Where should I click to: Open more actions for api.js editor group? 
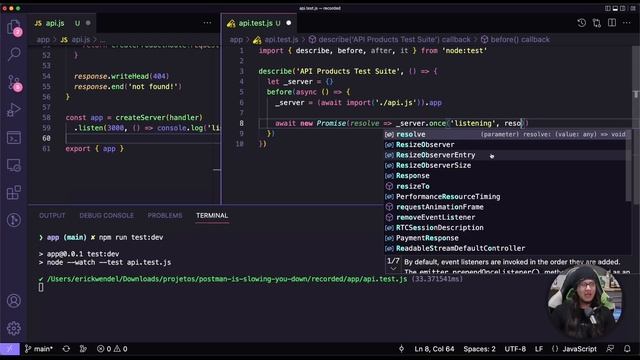coord(207,23)
